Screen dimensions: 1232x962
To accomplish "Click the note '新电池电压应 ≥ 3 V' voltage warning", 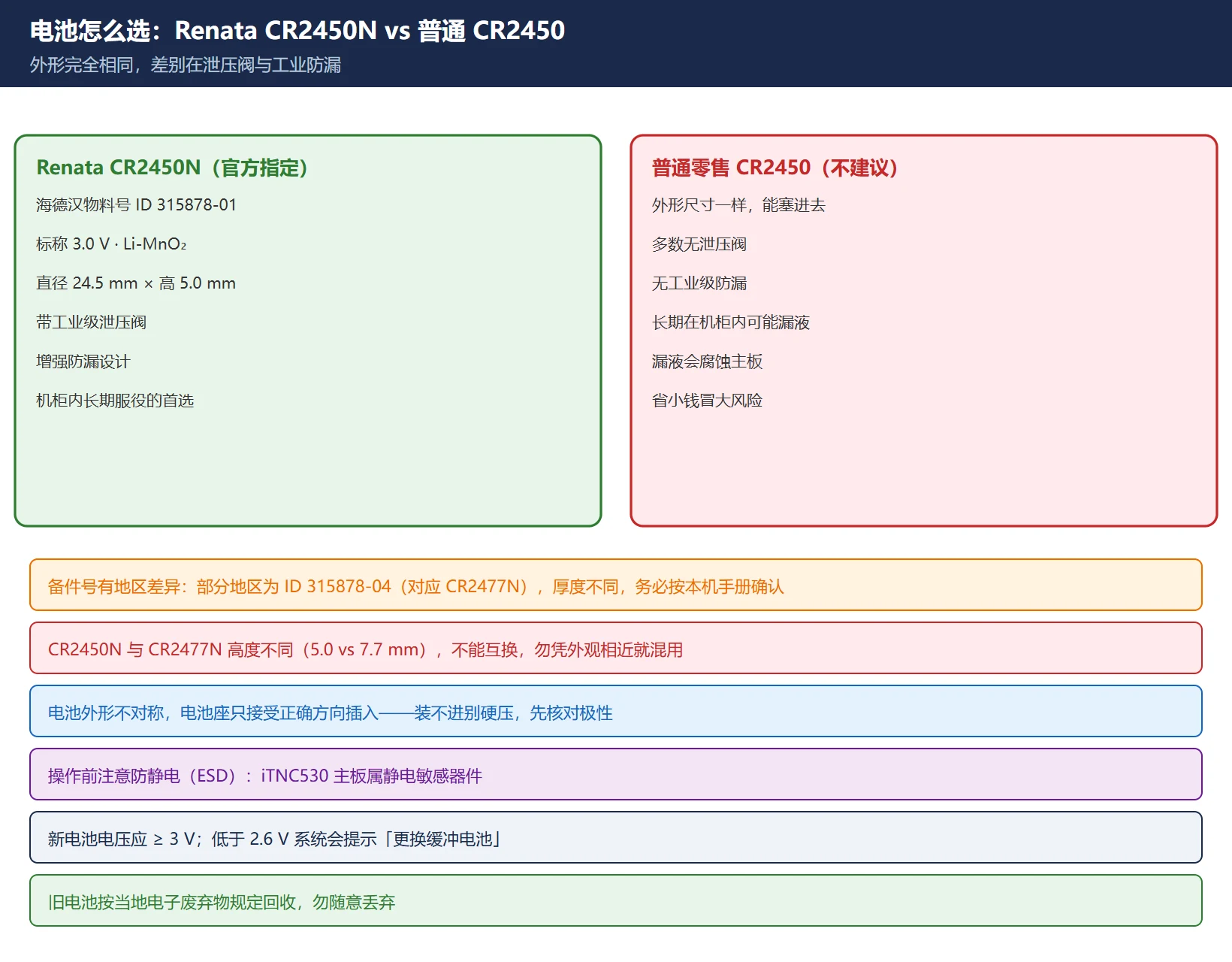I will [616, 837].
